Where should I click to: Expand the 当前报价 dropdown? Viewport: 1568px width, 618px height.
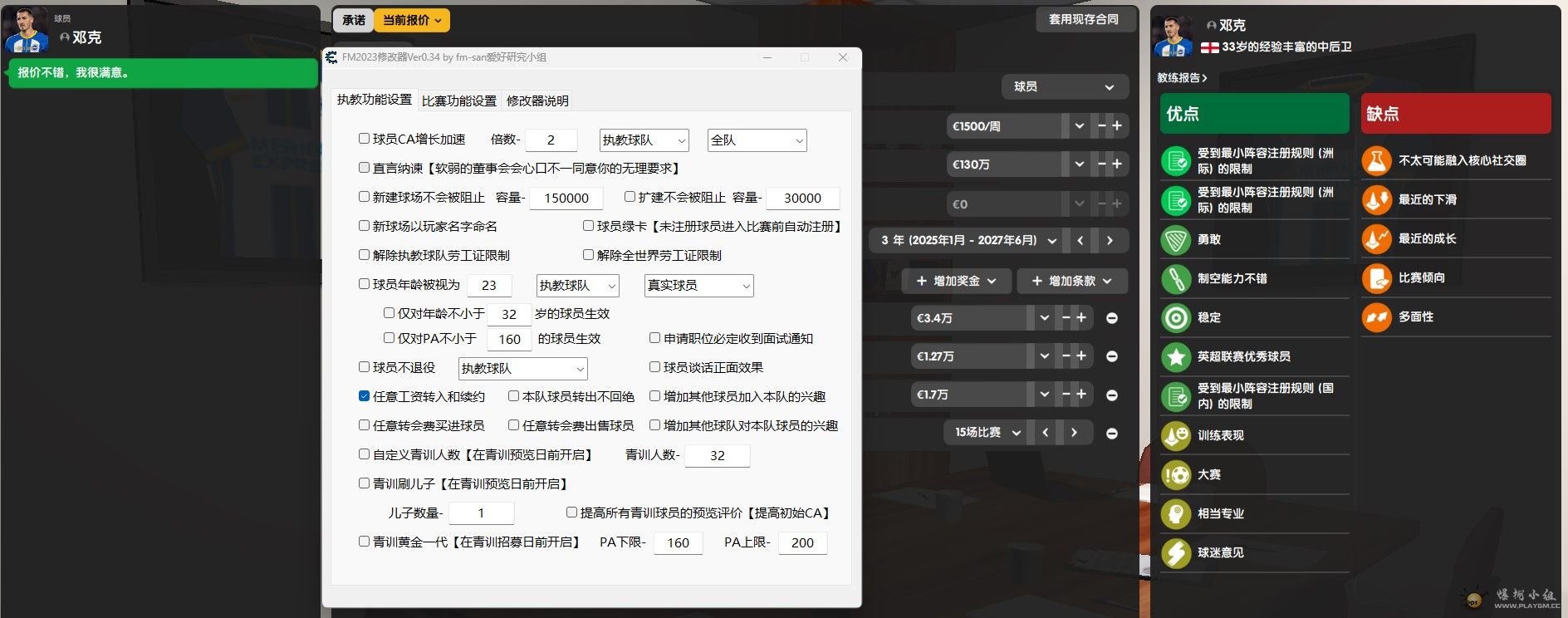click(x=411, y=20)
